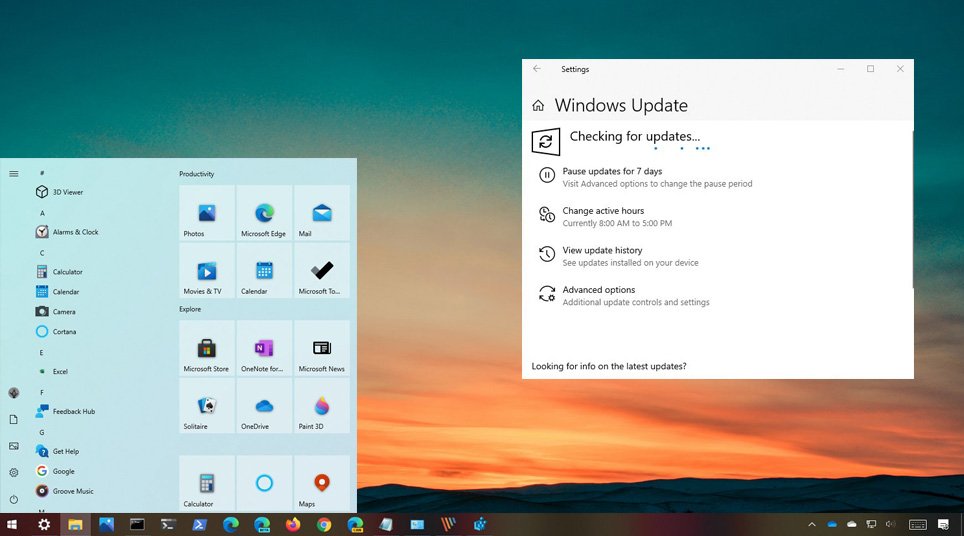964x536 pixels.
Task: Click the Power button in Start menu
Action: [14, 499]
